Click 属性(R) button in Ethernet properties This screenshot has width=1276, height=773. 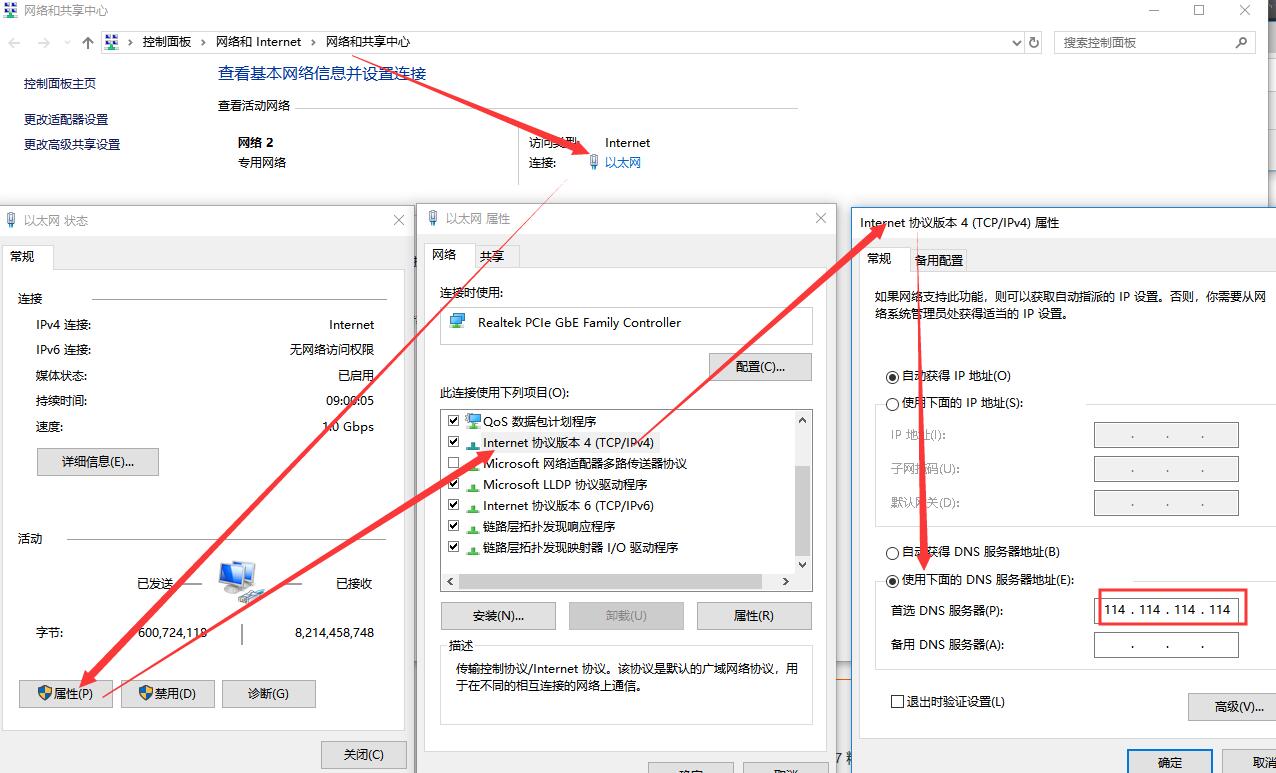[x=754, y=615]
